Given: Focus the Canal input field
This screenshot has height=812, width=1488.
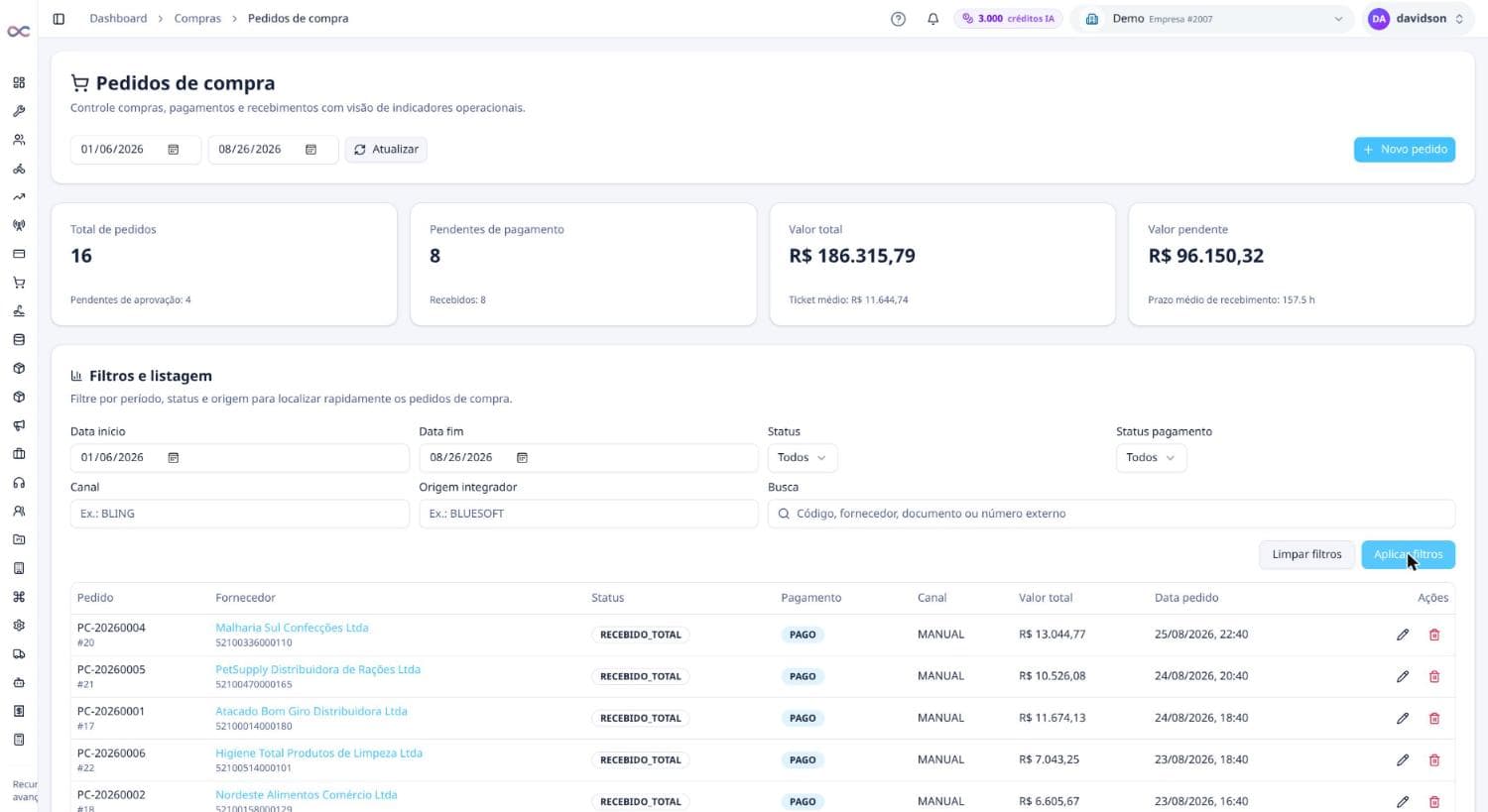Looking at the screenshot, I should pyautogui.click(x=239, y=514).
